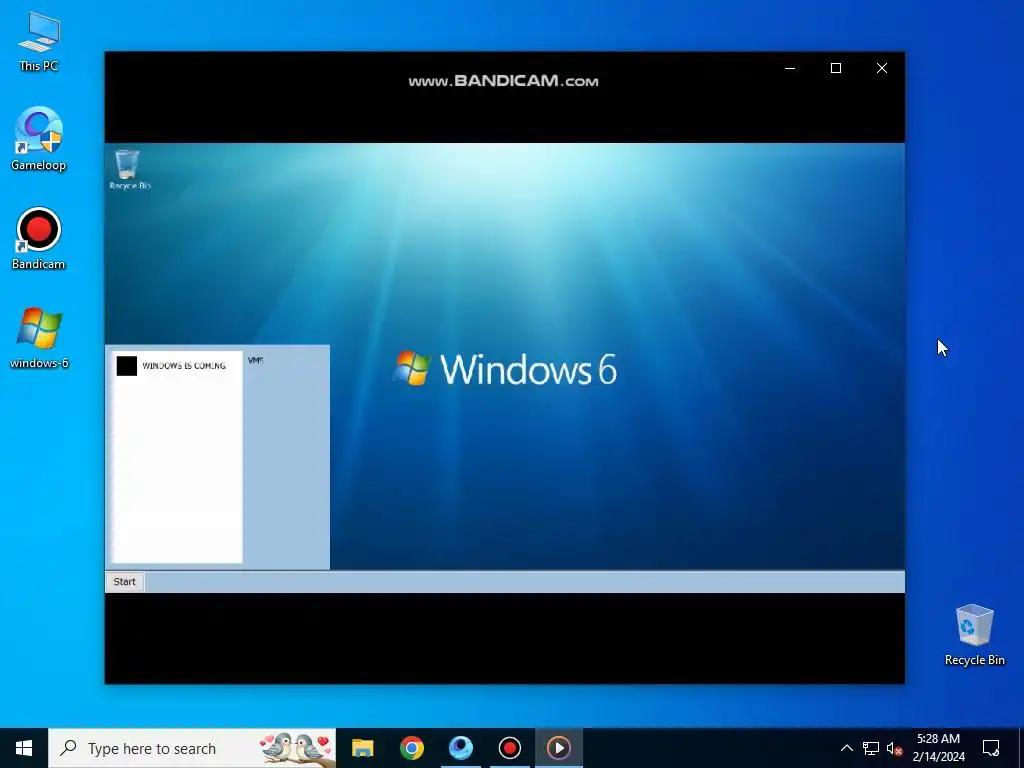Open Gameloop from the taskbar
The image size is (1024, 768).
(x=460, y=748)
